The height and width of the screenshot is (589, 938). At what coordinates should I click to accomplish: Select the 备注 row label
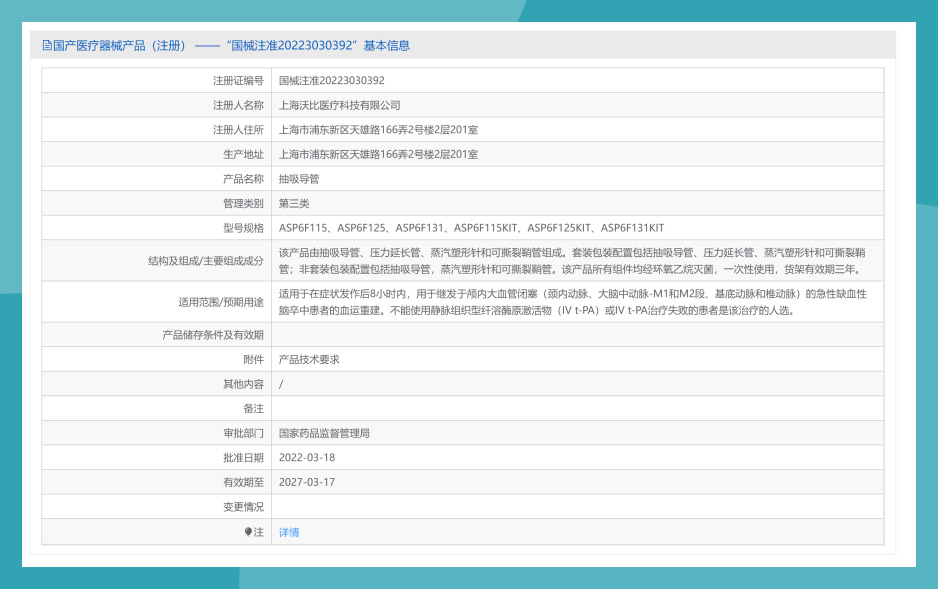[x=254, y=408]
